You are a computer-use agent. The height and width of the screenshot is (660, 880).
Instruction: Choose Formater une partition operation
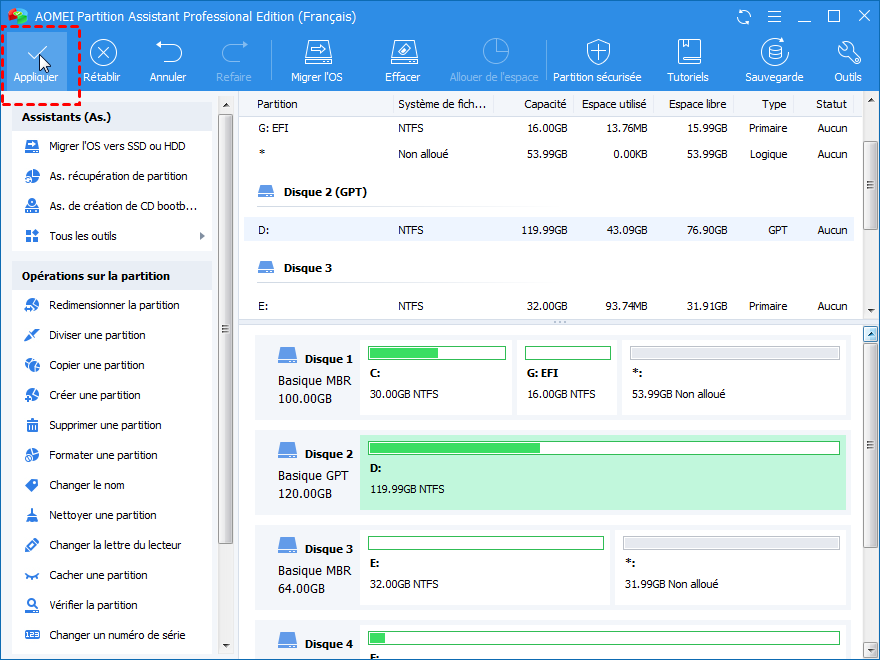point(103,455)
